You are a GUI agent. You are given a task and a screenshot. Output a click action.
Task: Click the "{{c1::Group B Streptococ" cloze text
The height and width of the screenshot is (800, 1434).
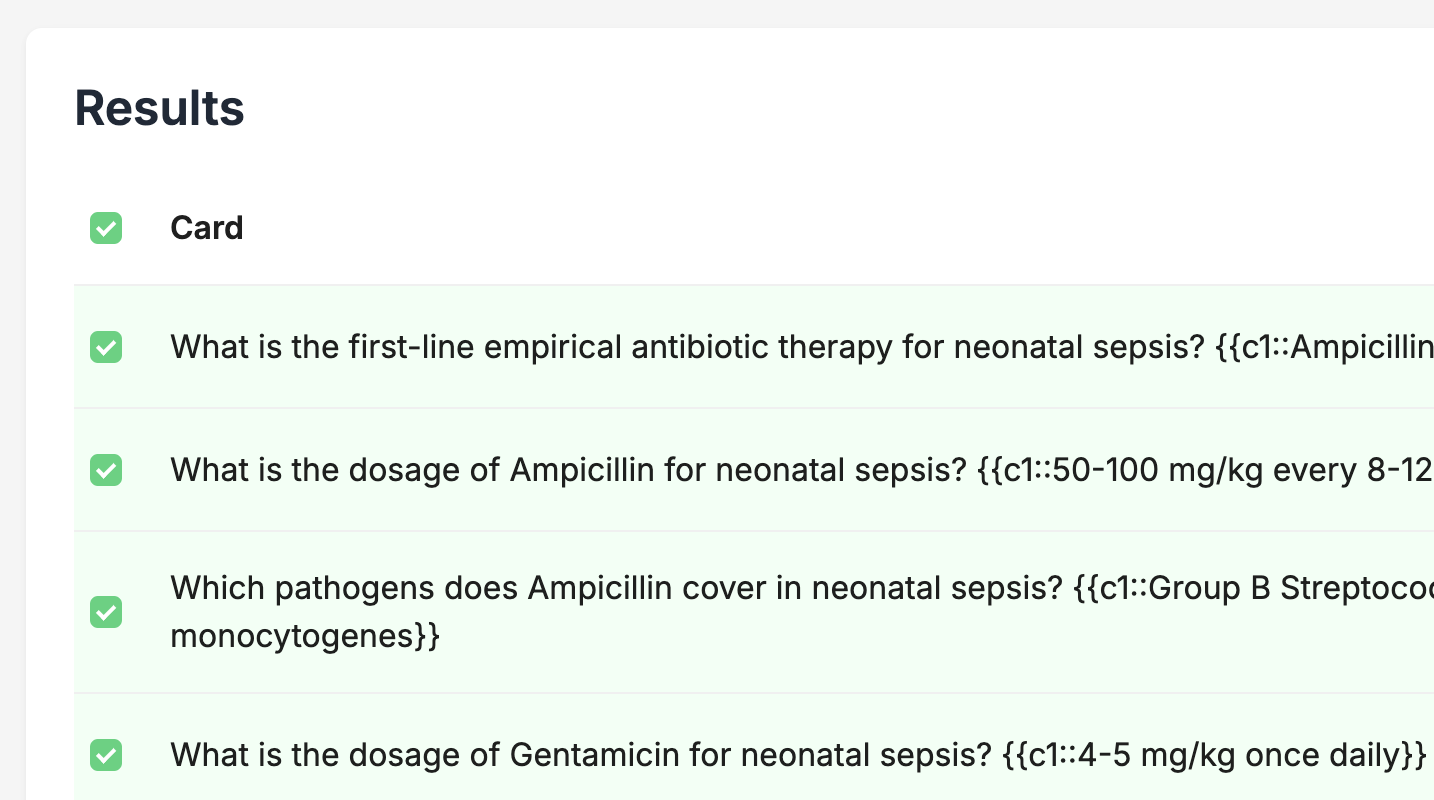1253,588
